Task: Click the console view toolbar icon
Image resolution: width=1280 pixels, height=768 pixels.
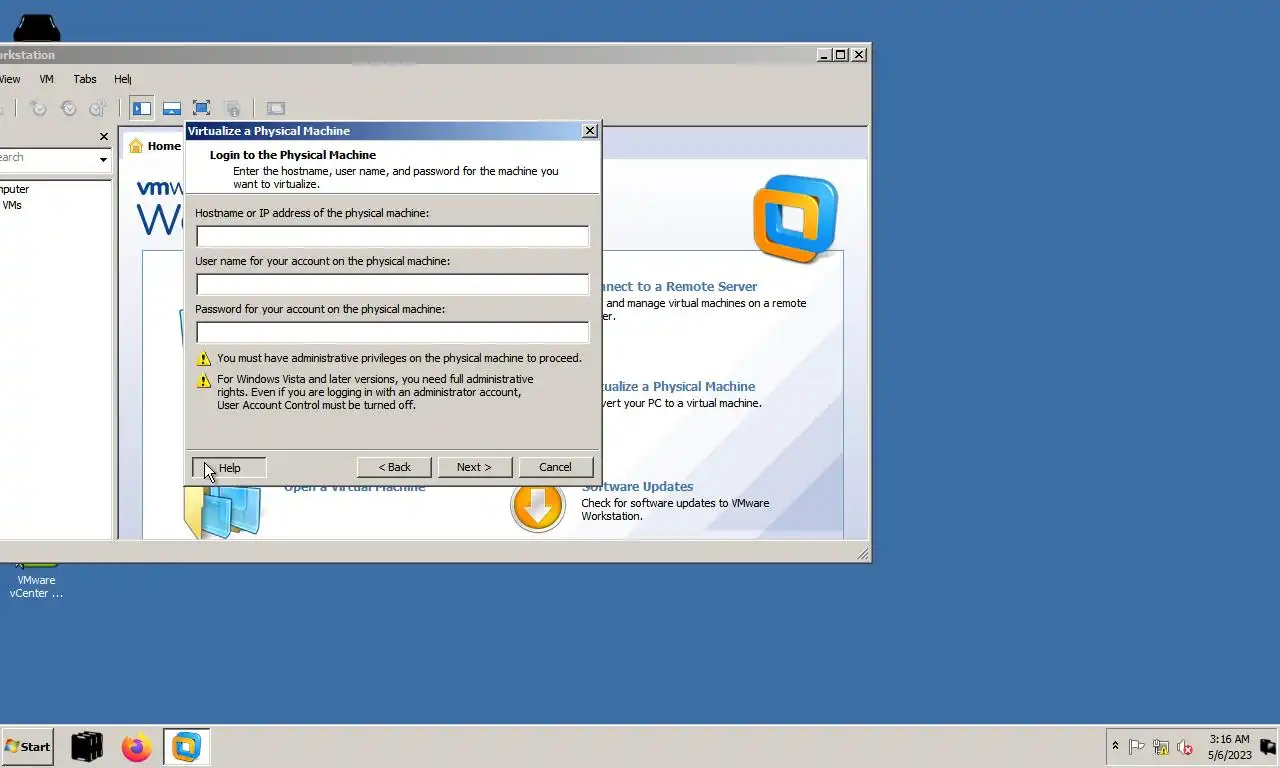Action: point(275,108)
